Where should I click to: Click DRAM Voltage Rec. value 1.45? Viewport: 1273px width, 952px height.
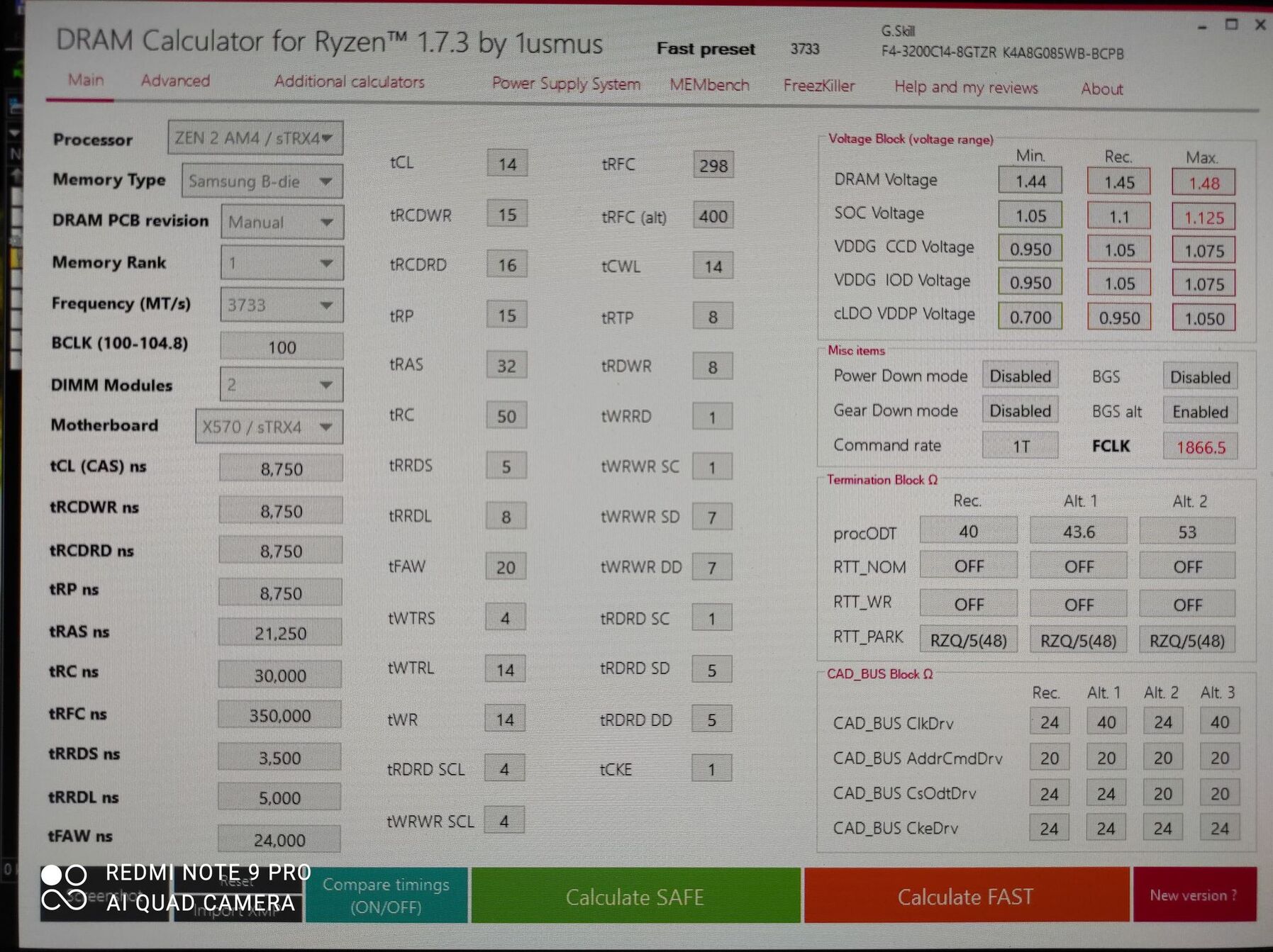pyautogui.click(x=1119, y=181)
